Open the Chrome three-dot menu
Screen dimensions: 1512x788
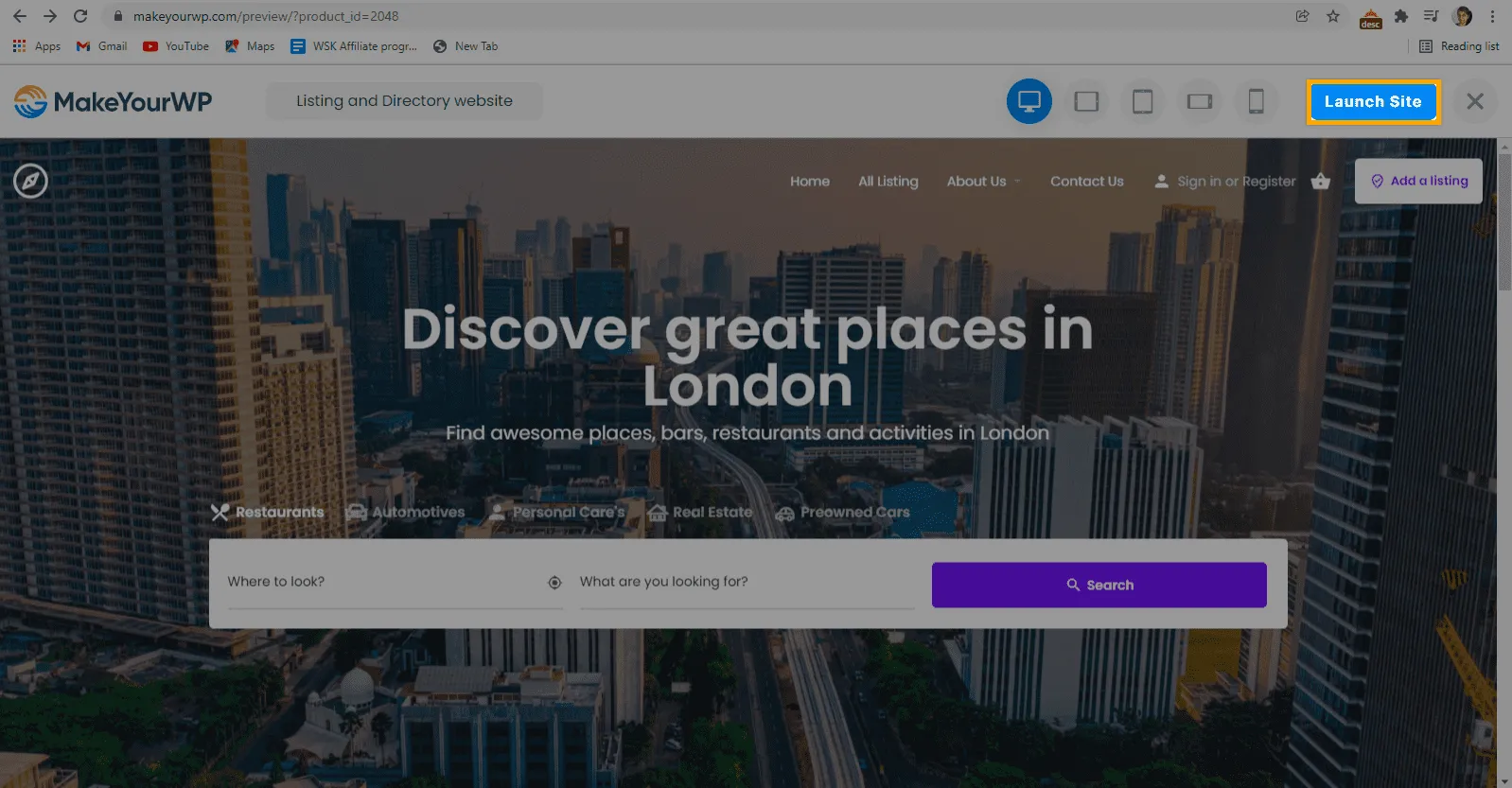pyautogui.click(x=1492, y=16)
